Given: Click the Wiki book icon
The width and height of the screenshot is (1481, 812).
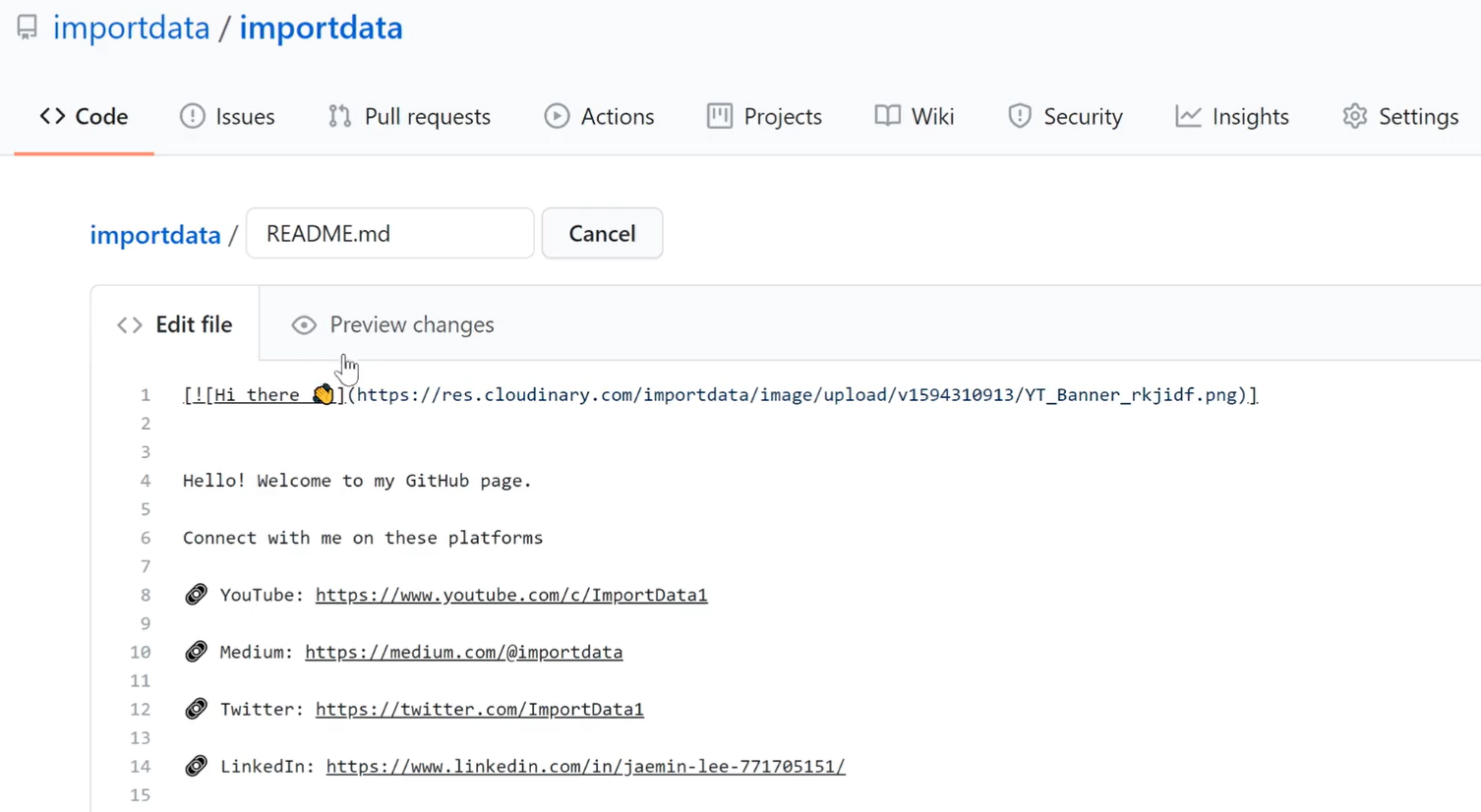Looking at the screenshot, I should tap(887, 116).
